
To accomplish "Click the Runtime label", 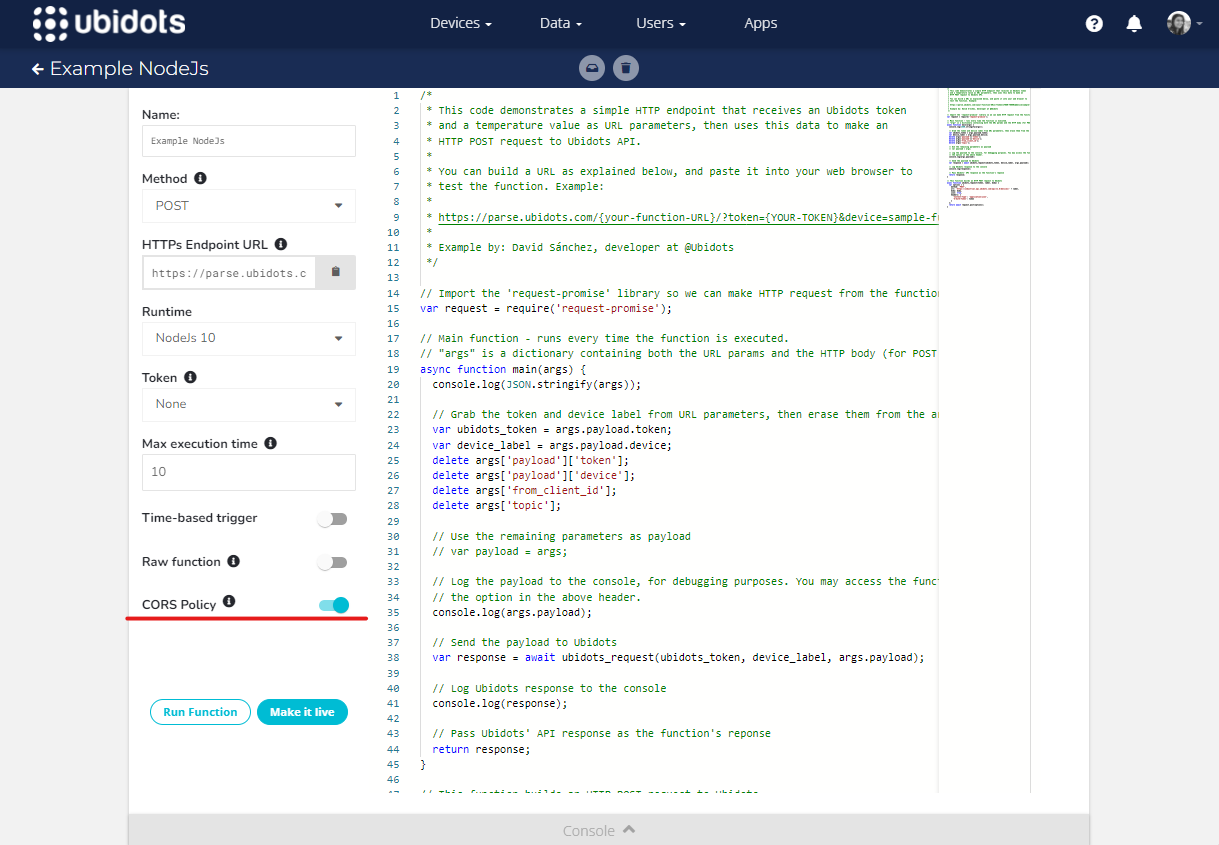I will point(167,312).
